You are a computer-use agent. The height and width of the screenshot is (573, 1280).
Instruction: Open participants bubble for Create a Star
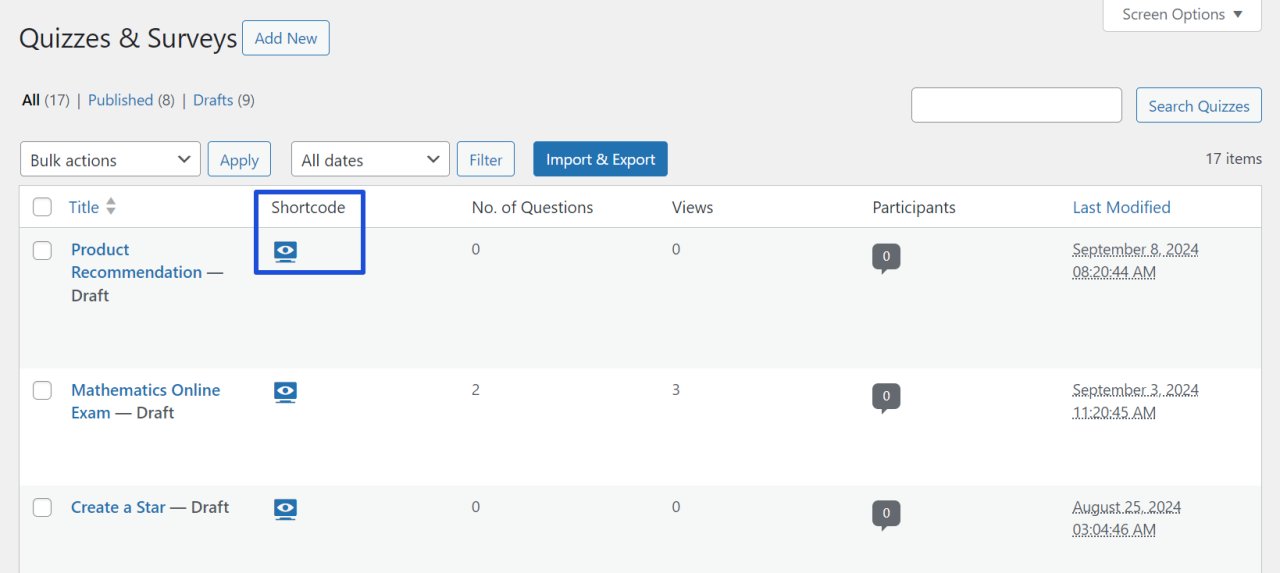[886, 515]
